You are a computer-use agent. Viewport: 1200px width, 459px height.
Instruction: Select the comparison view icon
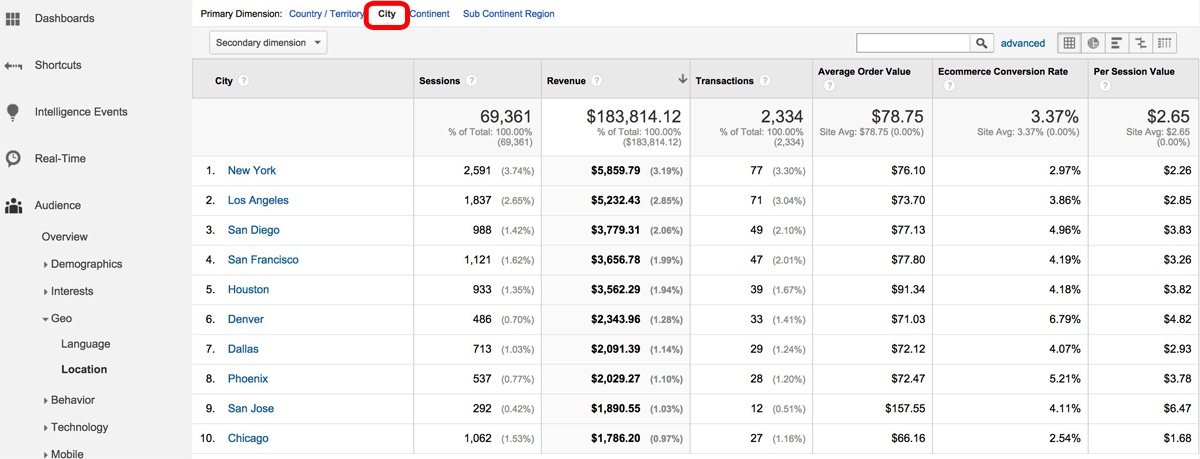pyautogui.click(x=1140, y=43)
